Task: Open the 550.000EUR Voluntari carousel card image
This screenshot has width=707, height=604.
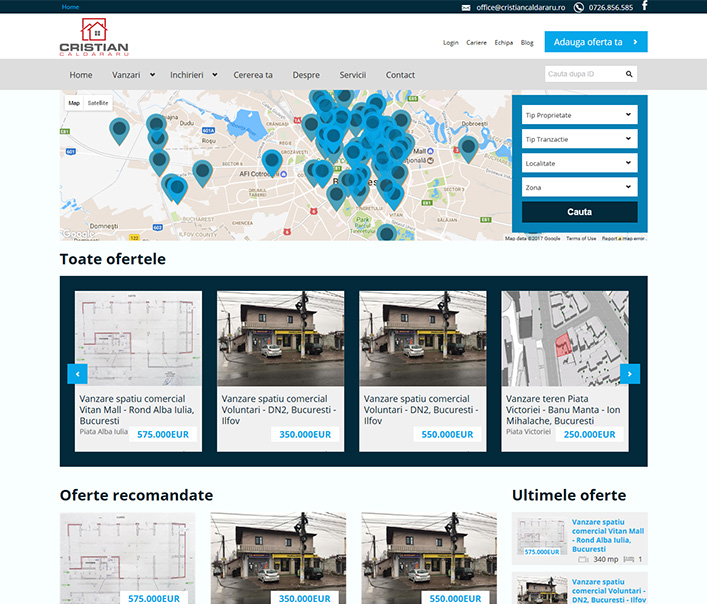Action: pyautogui.click(x=422, y=338)
